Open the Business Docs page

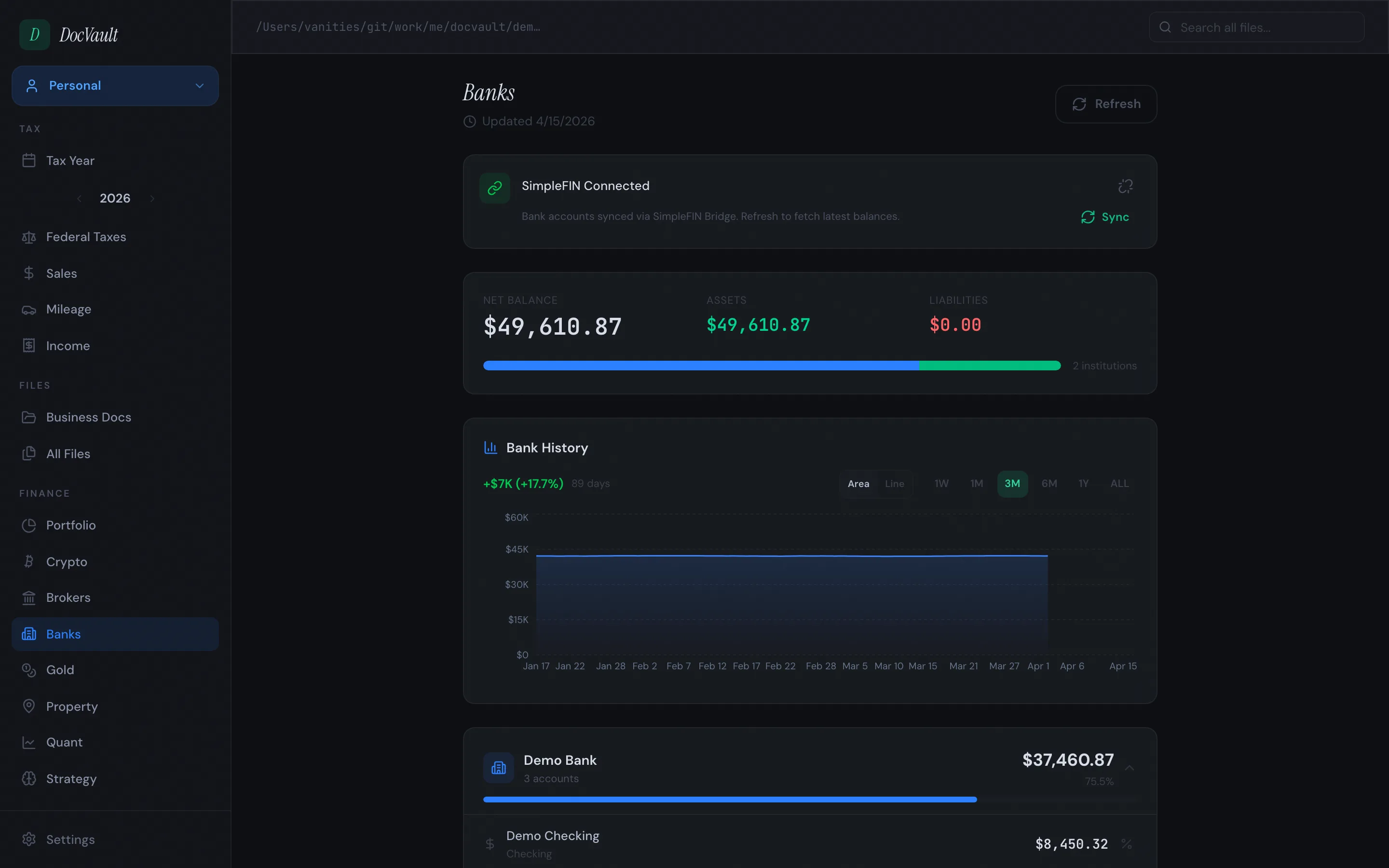[115, 417]
